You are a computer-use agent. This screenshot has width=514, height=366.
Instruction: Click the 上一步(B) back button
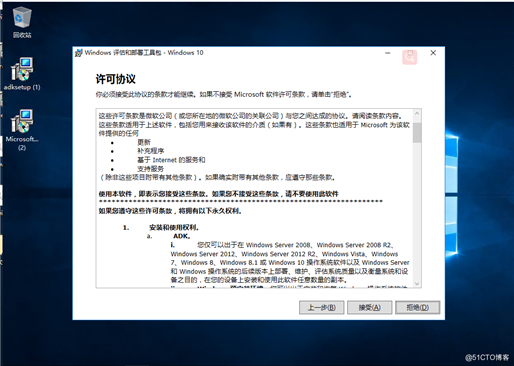pyautogui.click(x=321, y=307)
